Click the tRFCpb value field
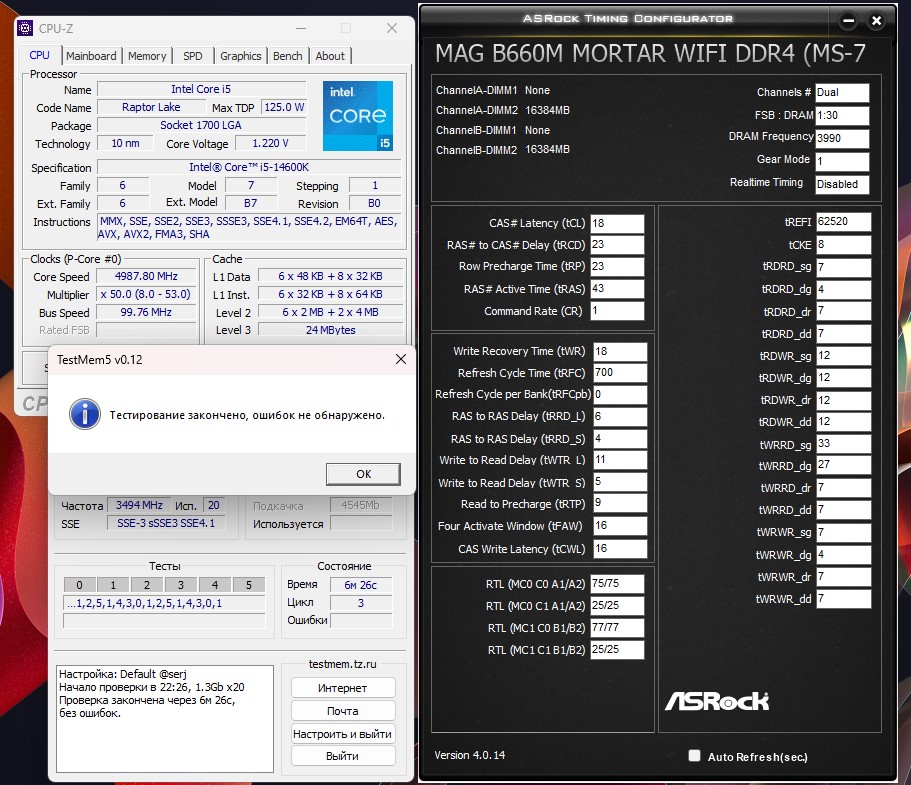 pos(620,395)
